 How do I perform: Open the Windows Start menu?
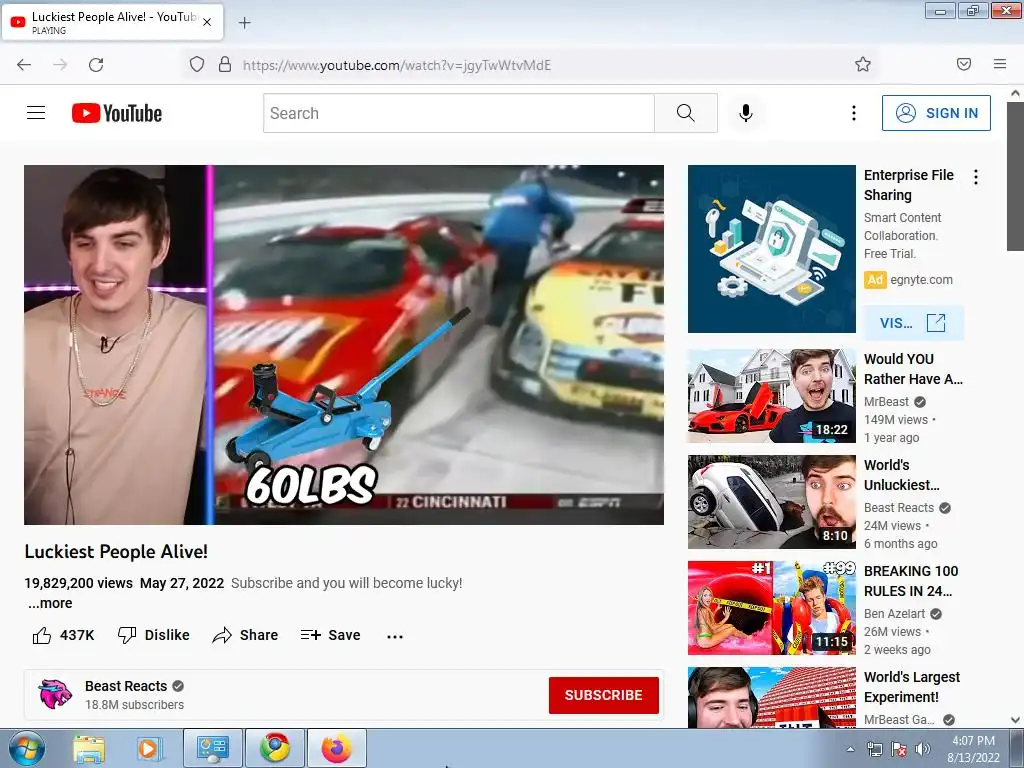point(26,748)
